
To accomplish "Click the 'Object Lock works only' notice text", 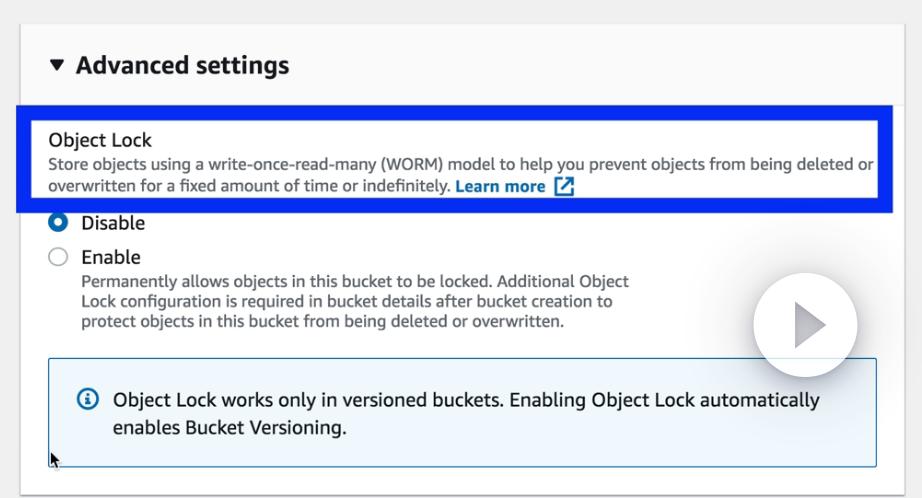I will click(x=300, y=400).
